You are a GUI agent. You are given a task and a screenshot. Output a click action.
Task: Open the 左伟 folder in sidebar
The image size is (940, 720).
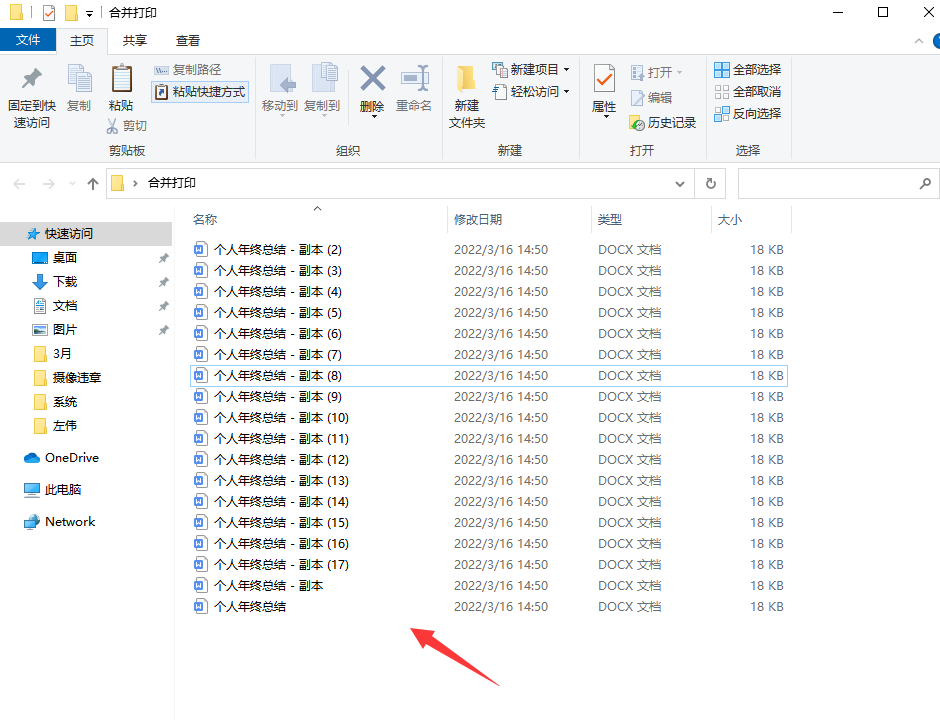(x=65, y=426)
